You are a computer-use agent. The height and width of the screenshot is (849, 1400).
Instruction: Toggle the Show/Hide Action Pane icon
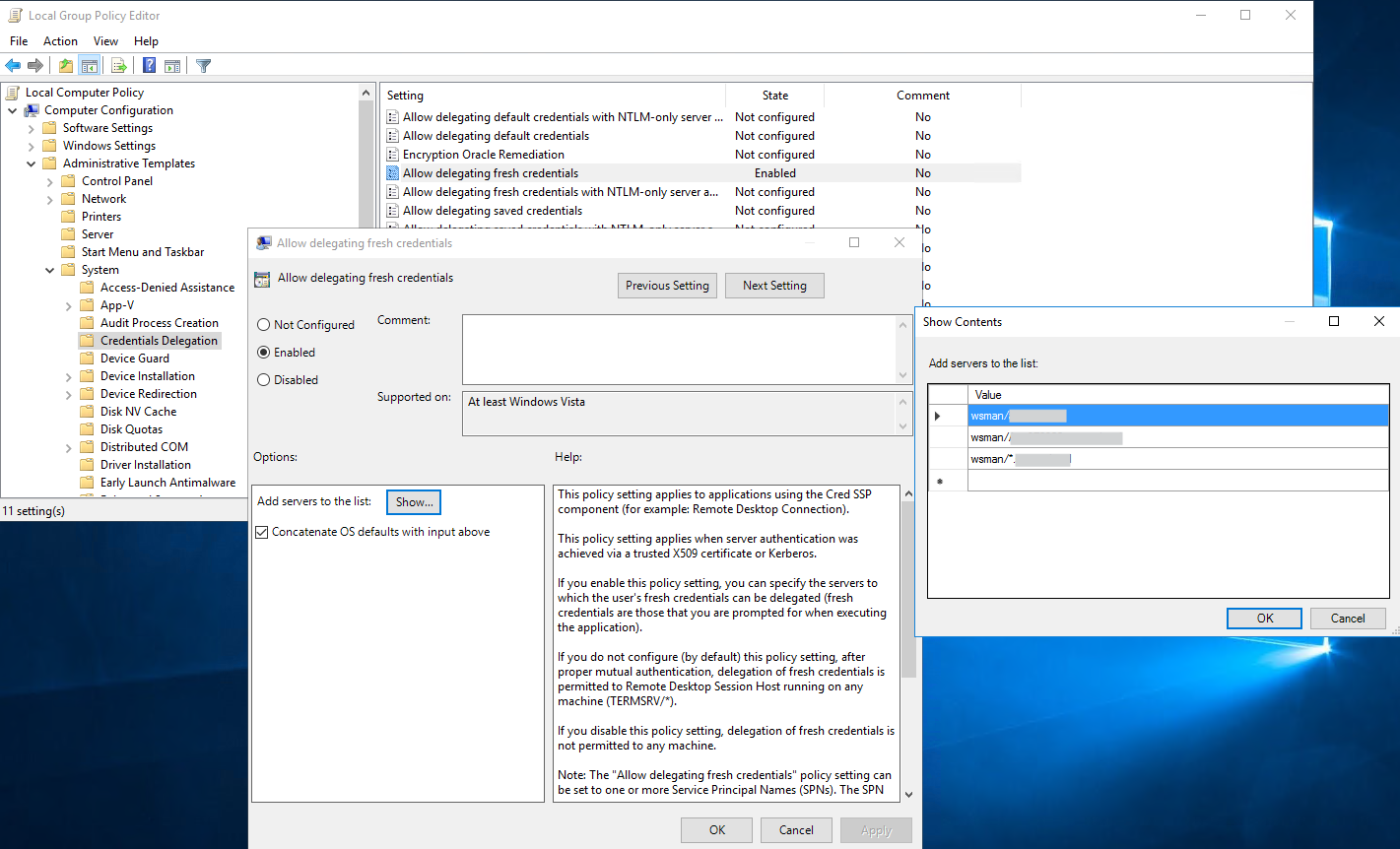(x=172, y=66)
